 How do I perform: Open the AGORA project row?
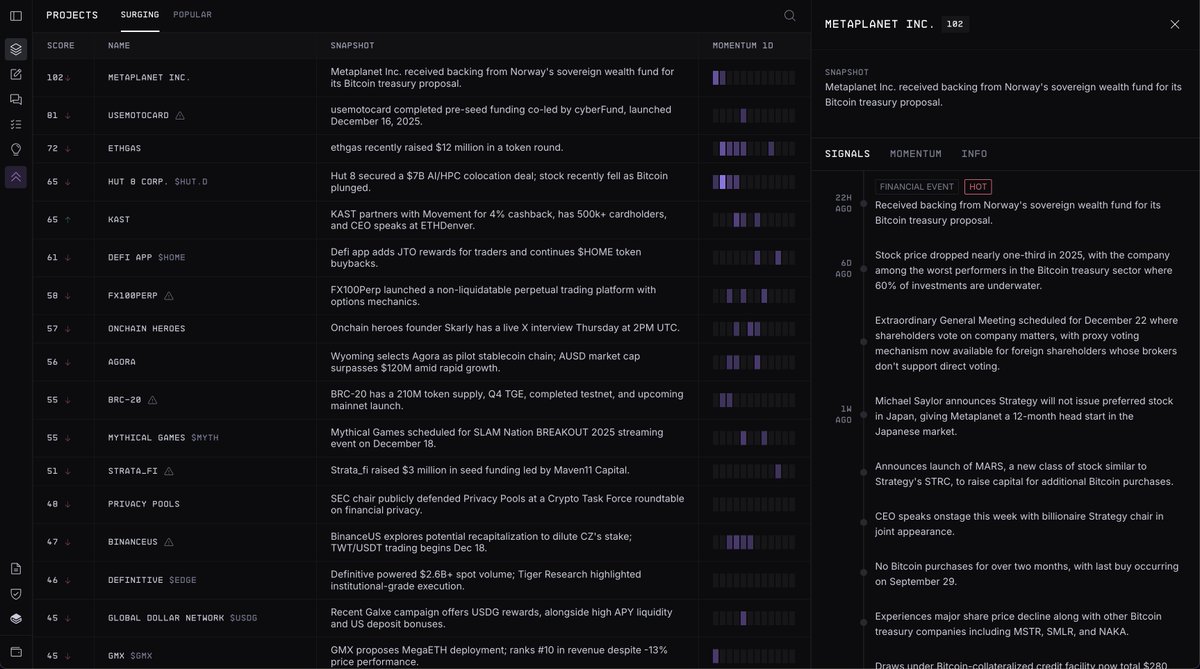pos(421,362)
